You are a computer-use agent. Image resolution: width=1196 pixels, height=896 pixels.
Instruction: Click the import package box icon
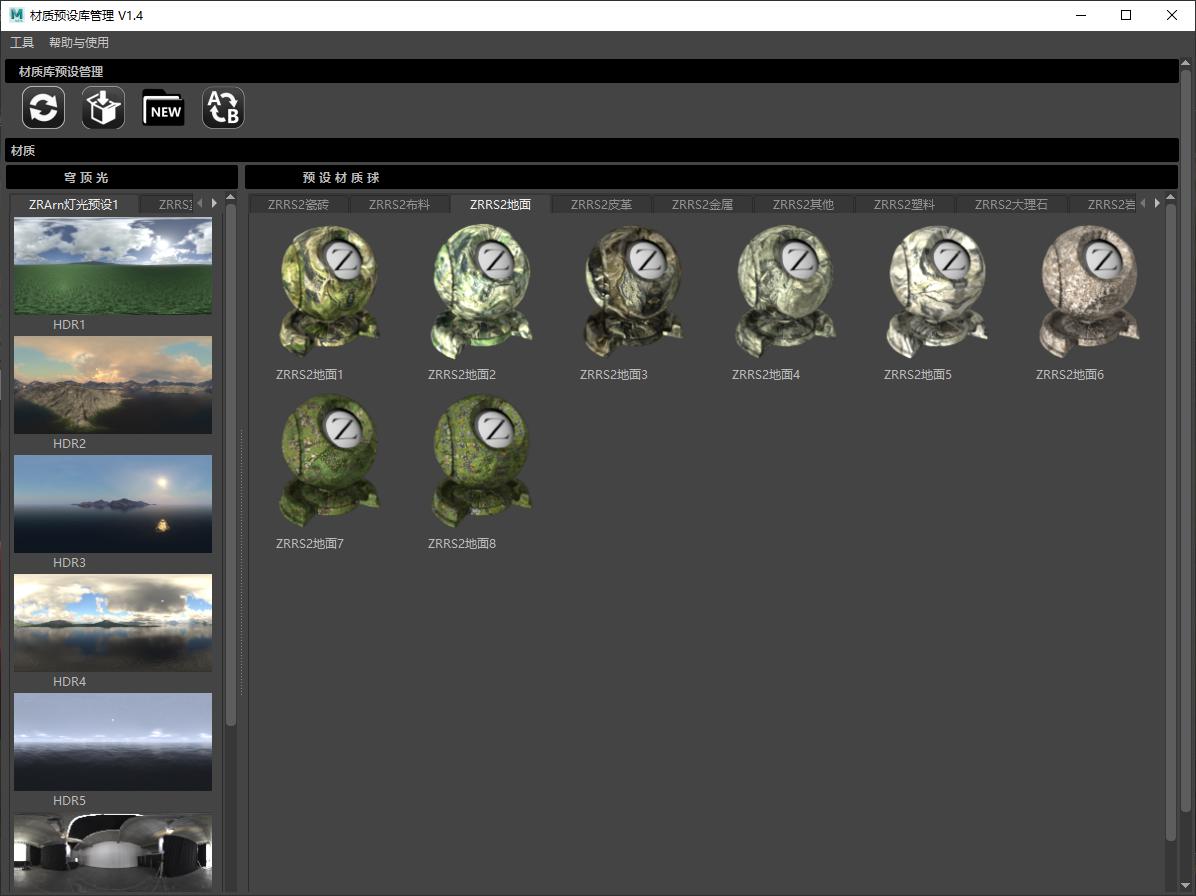point(103,108)
